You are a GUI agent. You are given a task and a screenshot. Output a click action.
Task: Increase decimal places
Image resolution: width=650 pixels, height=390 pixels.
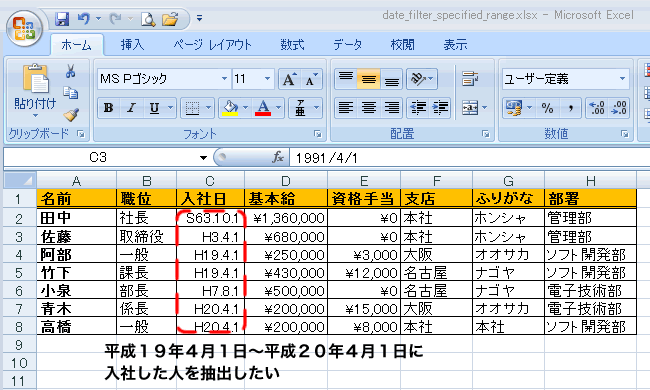click(597, 108)
